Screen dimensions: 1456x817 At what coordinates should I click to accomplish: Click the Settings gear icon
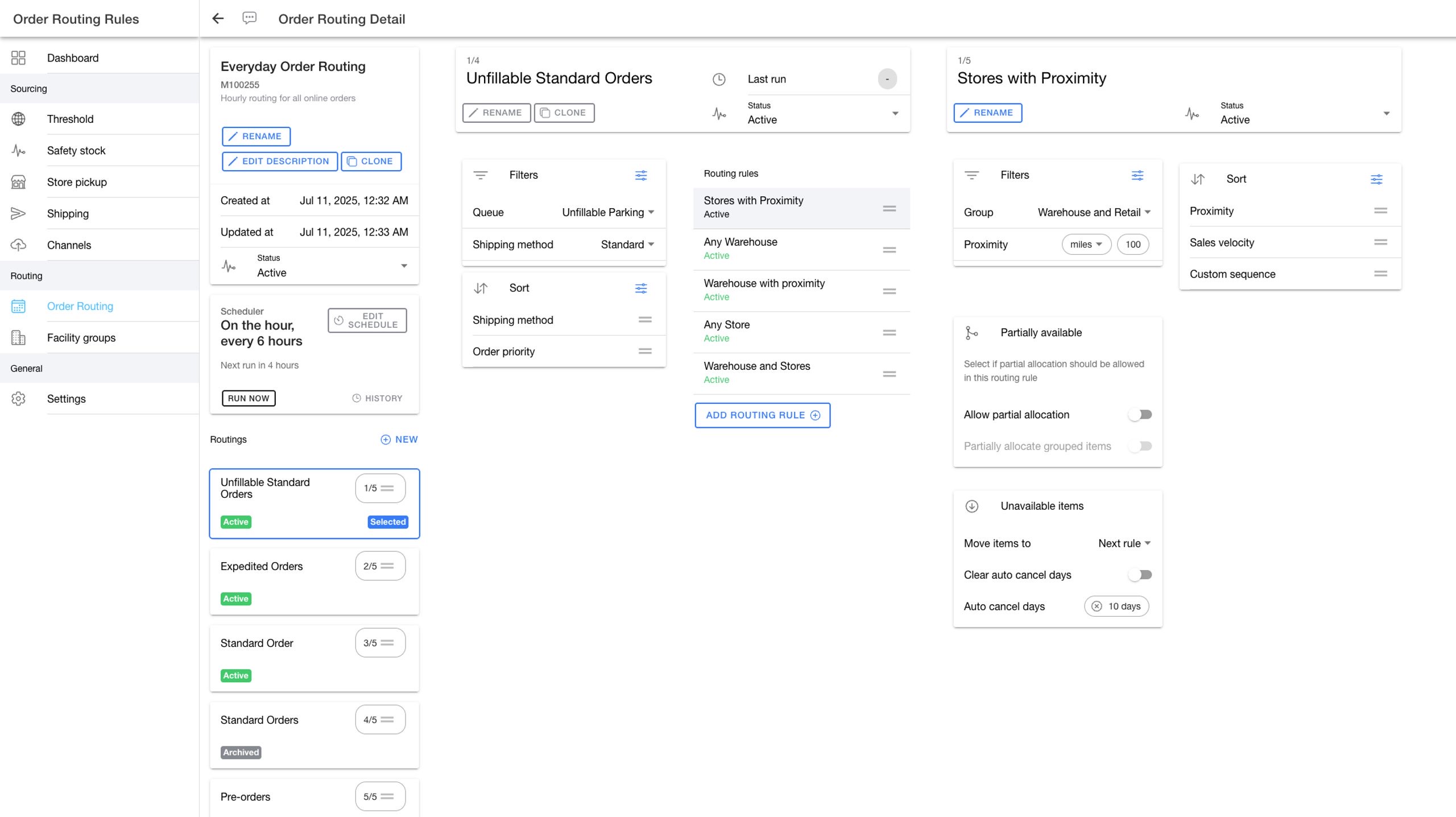click(18, 399)
